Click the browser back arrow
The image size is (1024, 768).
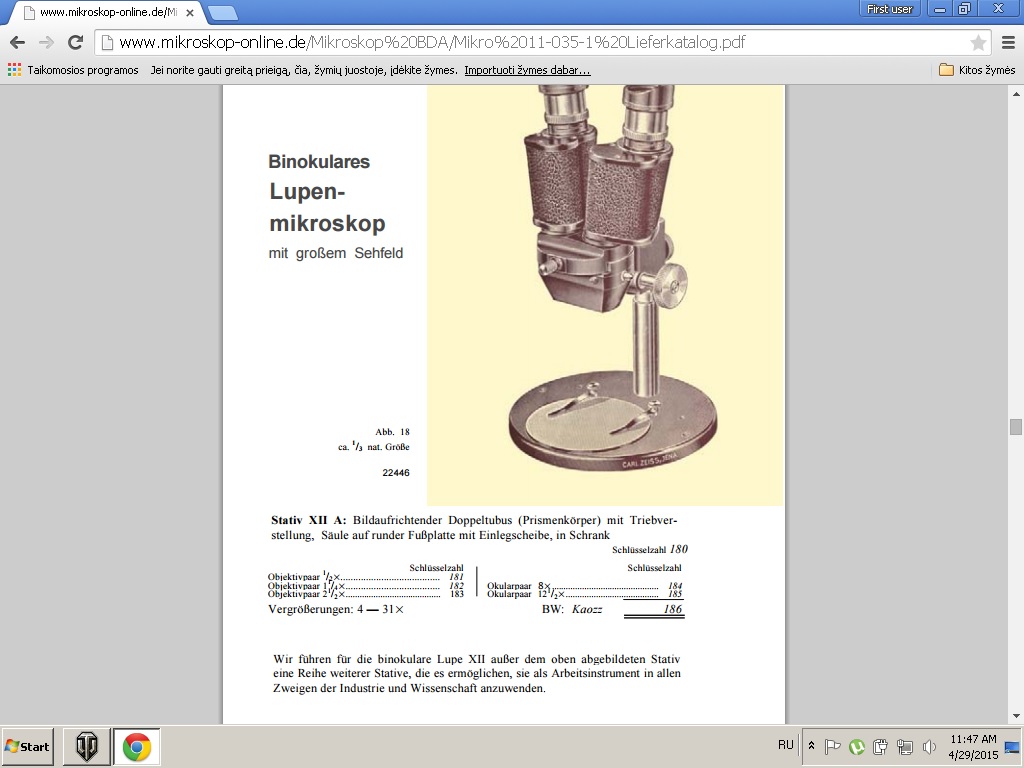point(17,43)
